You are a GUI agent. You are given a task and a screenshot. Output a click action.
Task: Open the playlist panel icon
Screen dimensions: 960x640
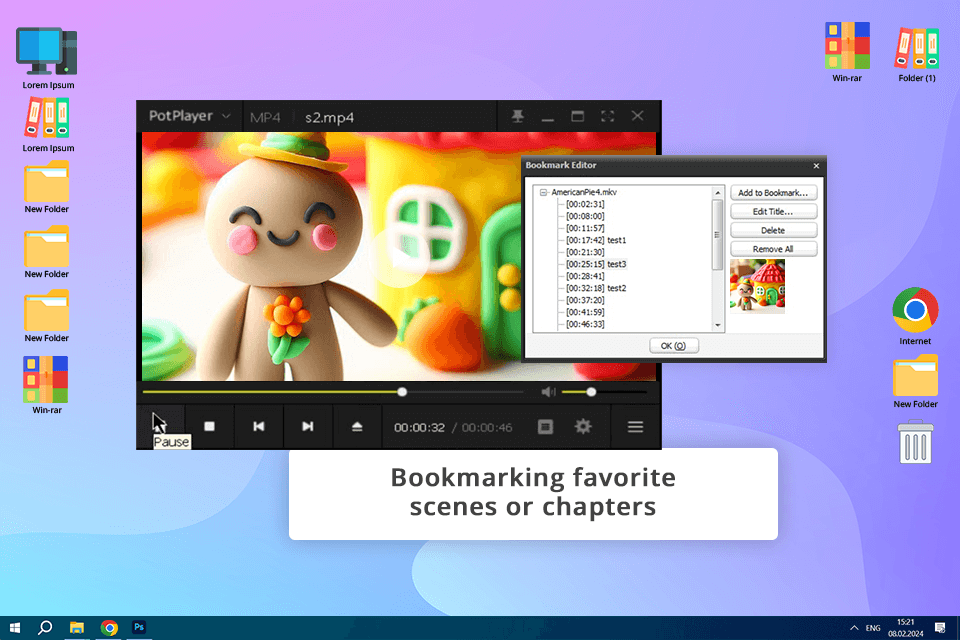point(545,426)
